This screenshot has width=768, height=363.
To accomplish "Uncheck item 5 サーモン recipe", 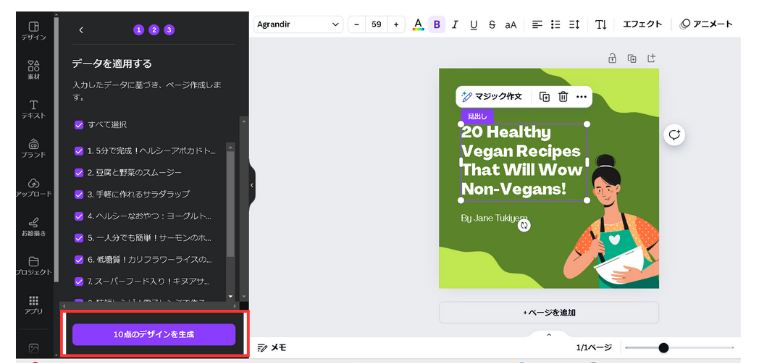I will tap(79, 238).
